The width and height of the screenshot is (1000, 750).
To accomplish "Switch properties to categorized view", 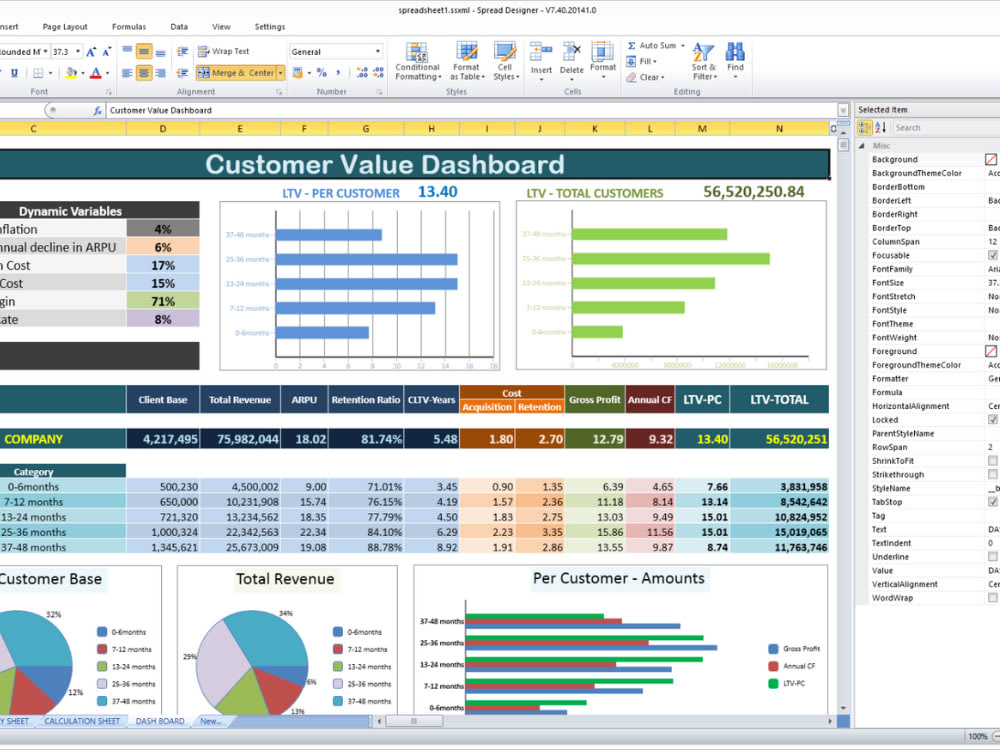I will point(864,128).
